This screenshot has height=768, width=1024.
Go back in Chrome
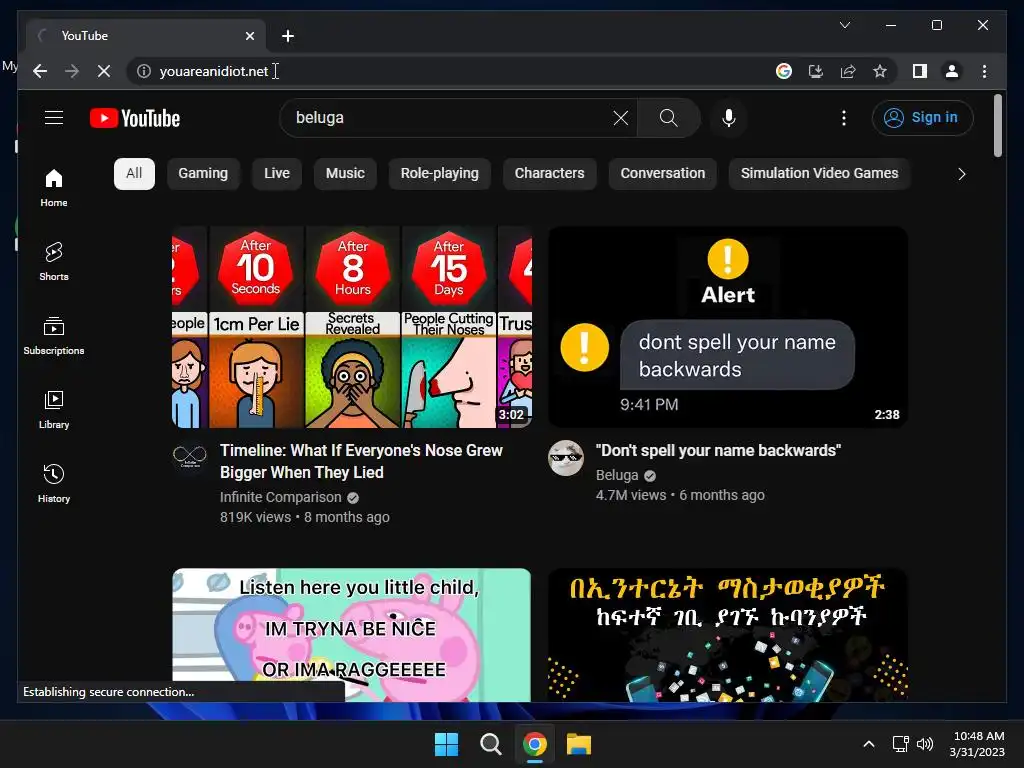[x=40, y=71]
